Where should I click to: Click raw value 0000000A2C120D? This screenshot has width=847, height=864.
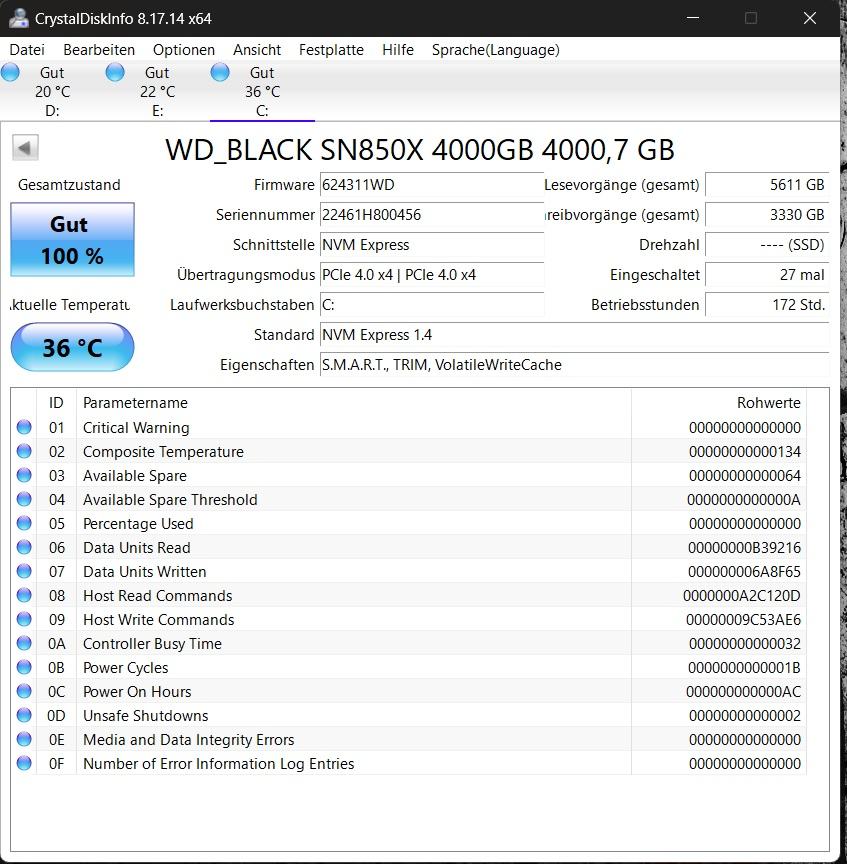(x=742, y=596)
